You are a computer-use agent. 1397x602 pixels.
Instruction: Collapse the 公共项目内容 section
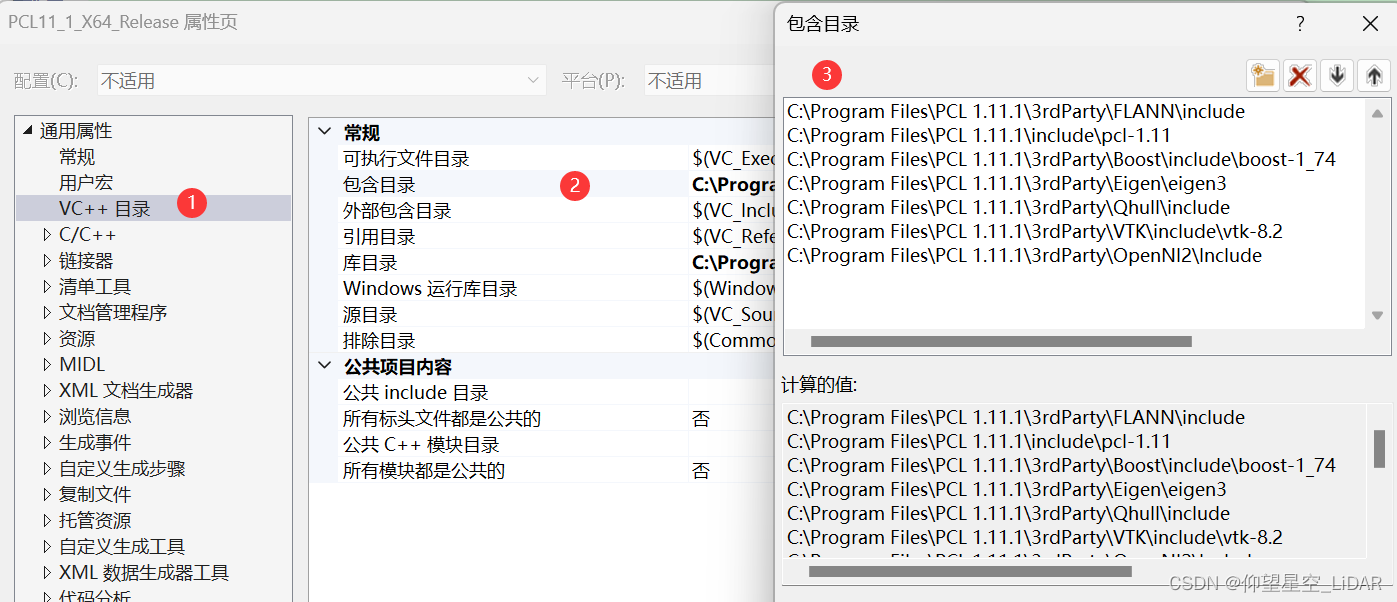[324, 367]
